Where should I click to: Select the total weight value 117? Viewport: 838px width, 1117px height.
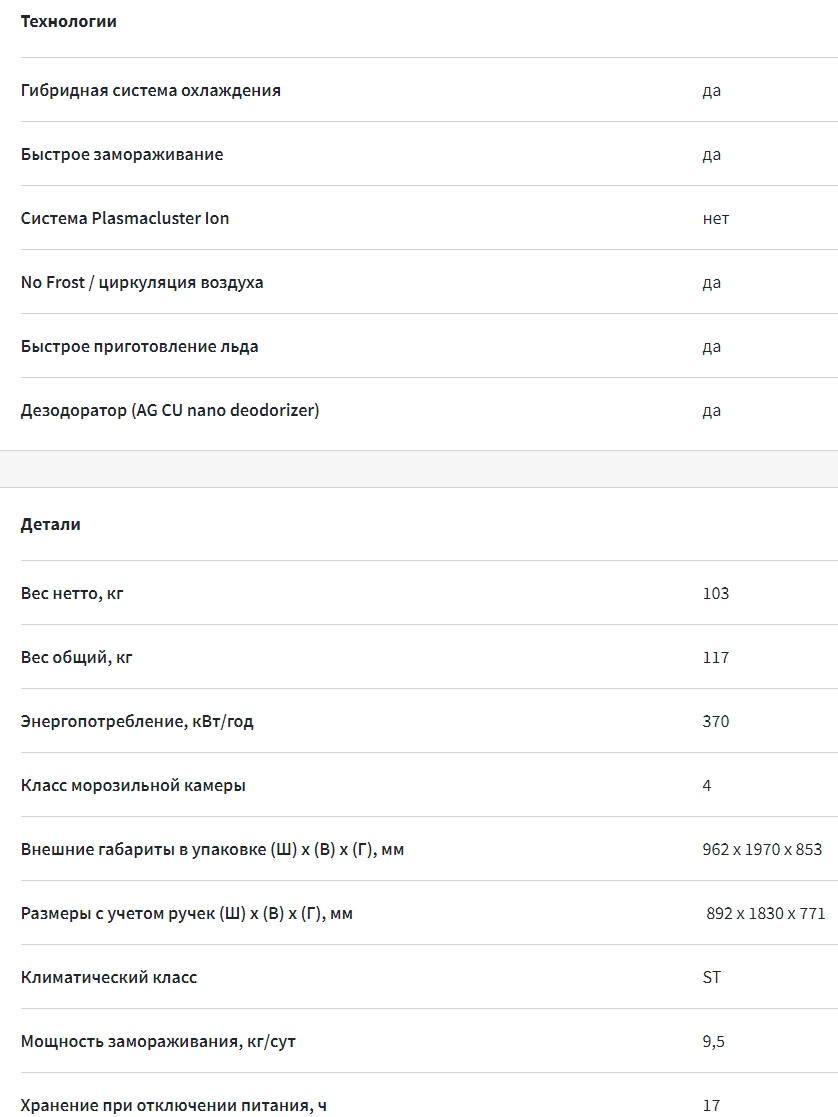[x=715, y=657]
